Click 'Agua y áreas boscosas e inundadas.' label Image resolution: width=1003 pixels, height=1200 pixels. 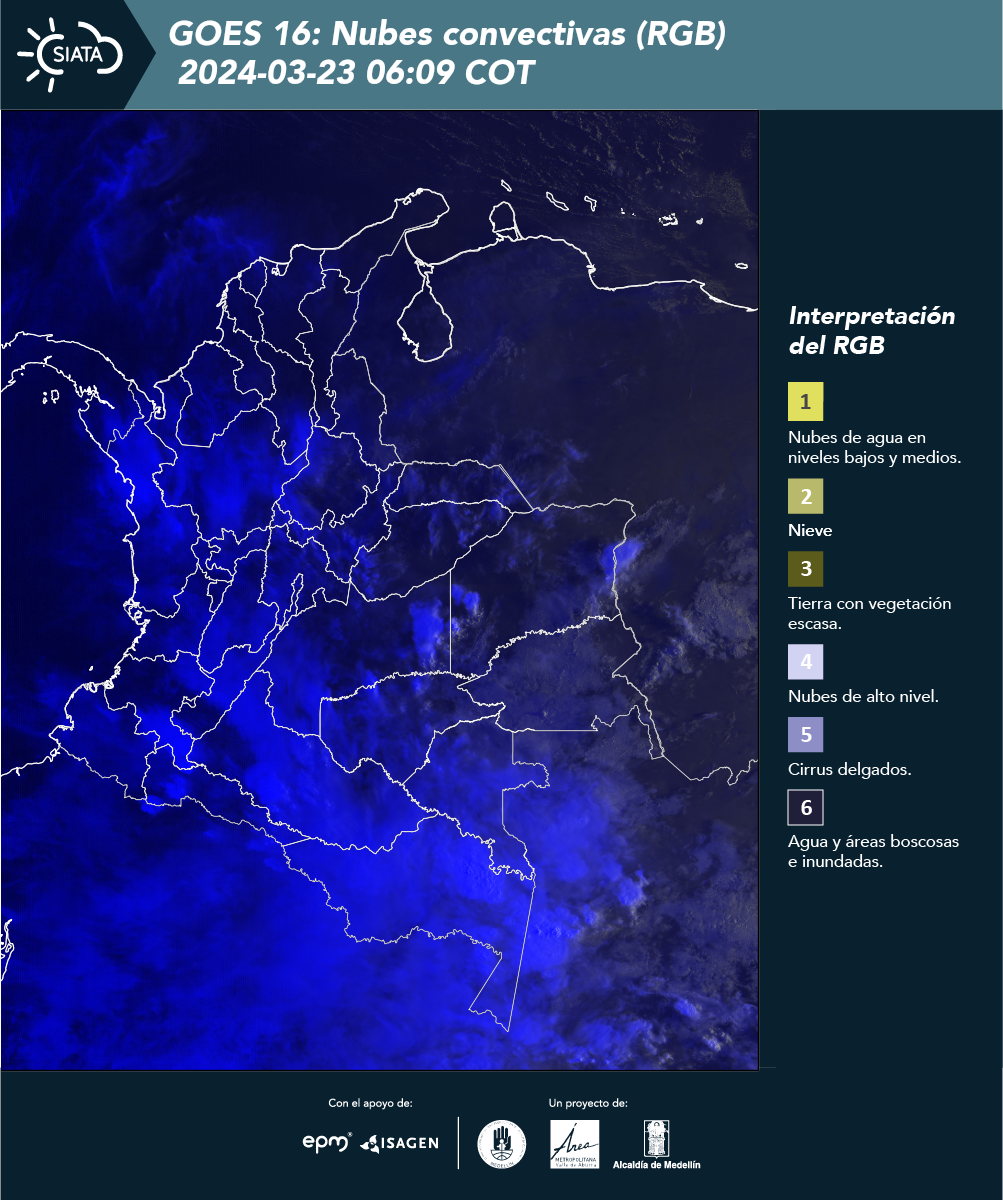coord(873,852)
